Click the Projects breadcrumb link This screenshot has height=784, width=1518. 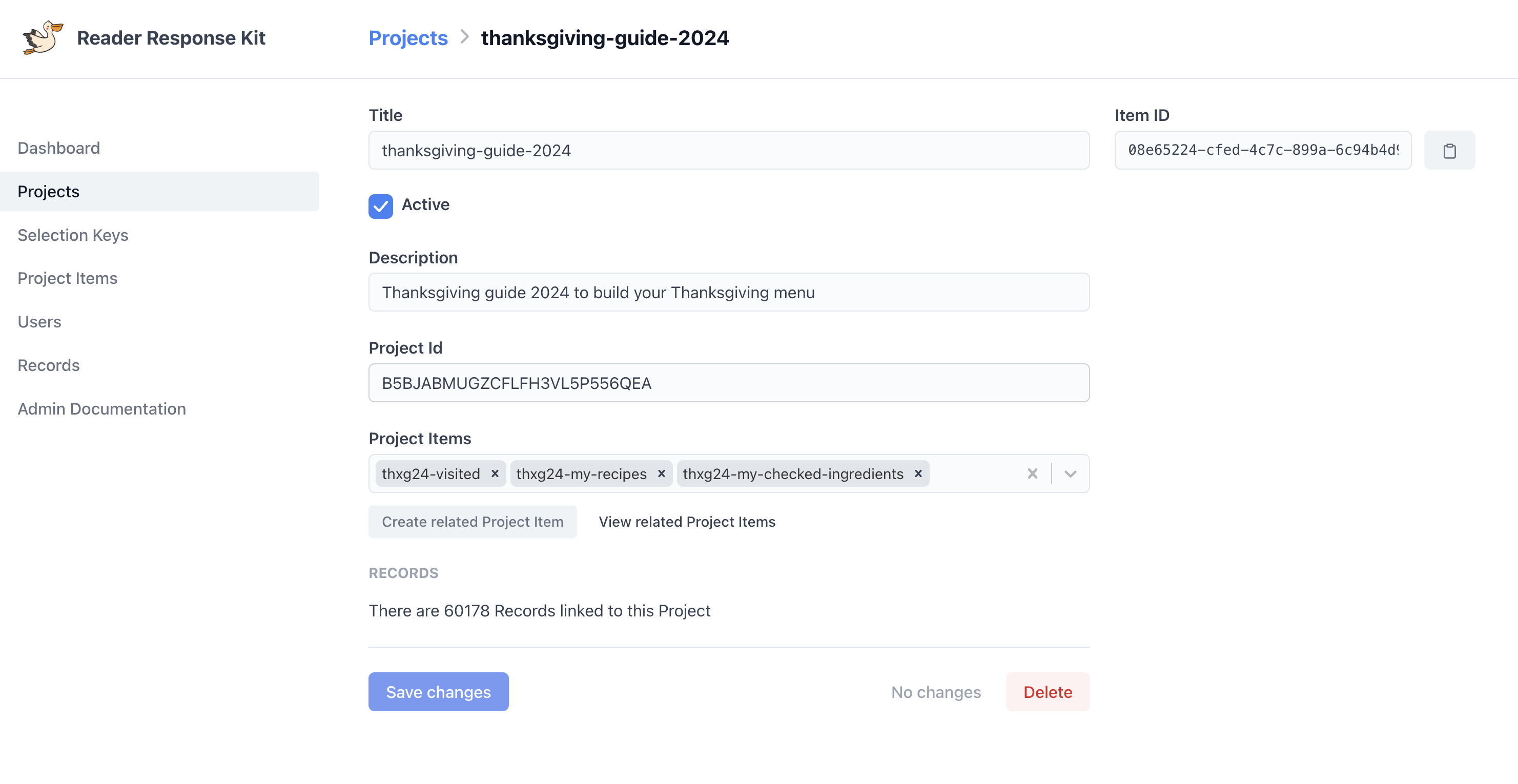coord(408,38)
